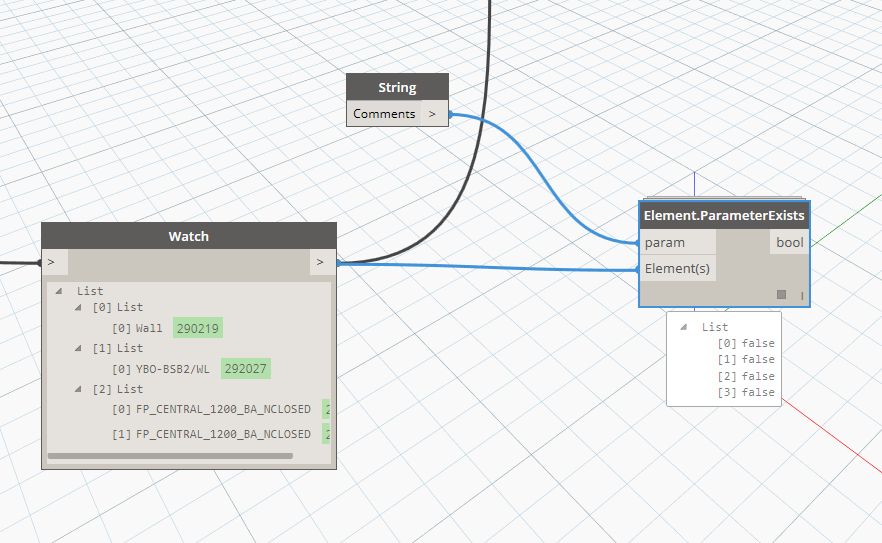This screenshot has width=882, height=543.
Task: Select the Element.ParameterExists node title
Action: pyautogui.click(x=724, y=216)
